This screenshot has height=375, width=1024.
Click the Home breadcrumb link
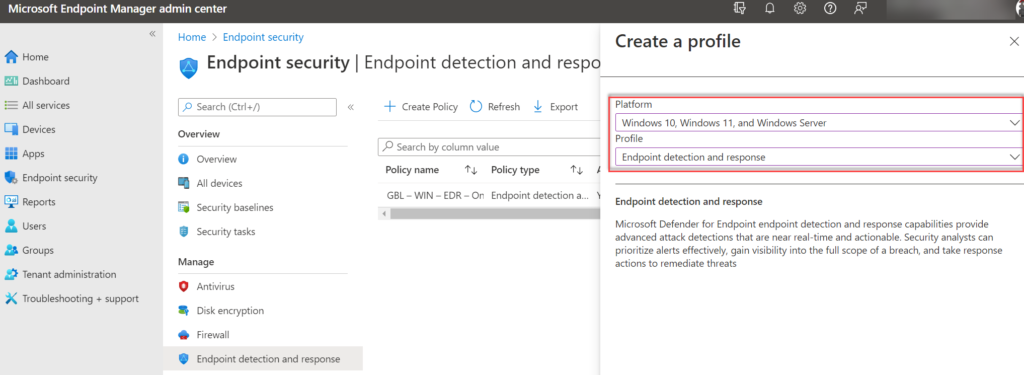pos(192,37)
